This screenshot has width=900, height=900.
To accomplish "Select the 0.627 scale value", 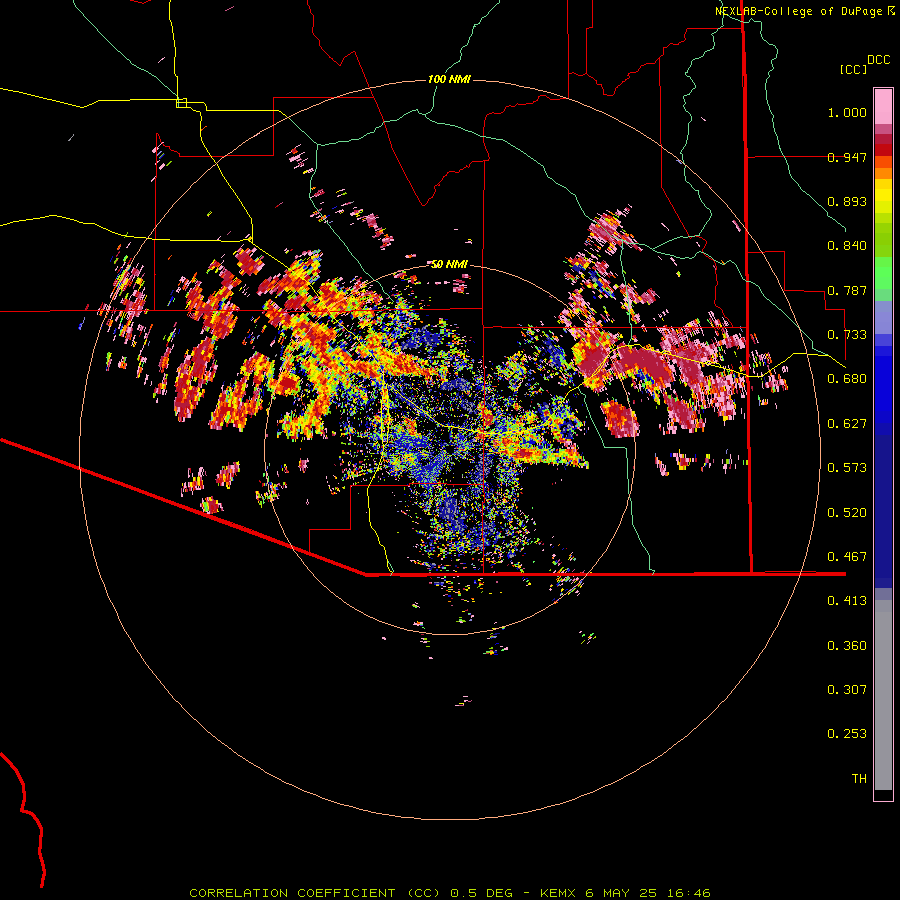I will 847,424.
